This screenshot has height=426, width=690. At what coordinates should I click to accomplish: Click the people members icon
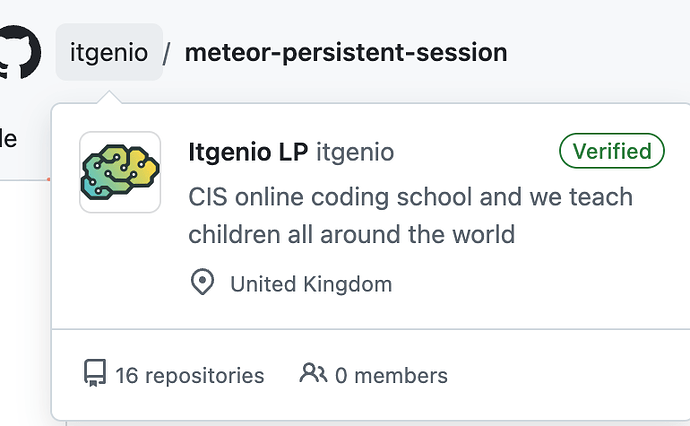coord(313,373)
